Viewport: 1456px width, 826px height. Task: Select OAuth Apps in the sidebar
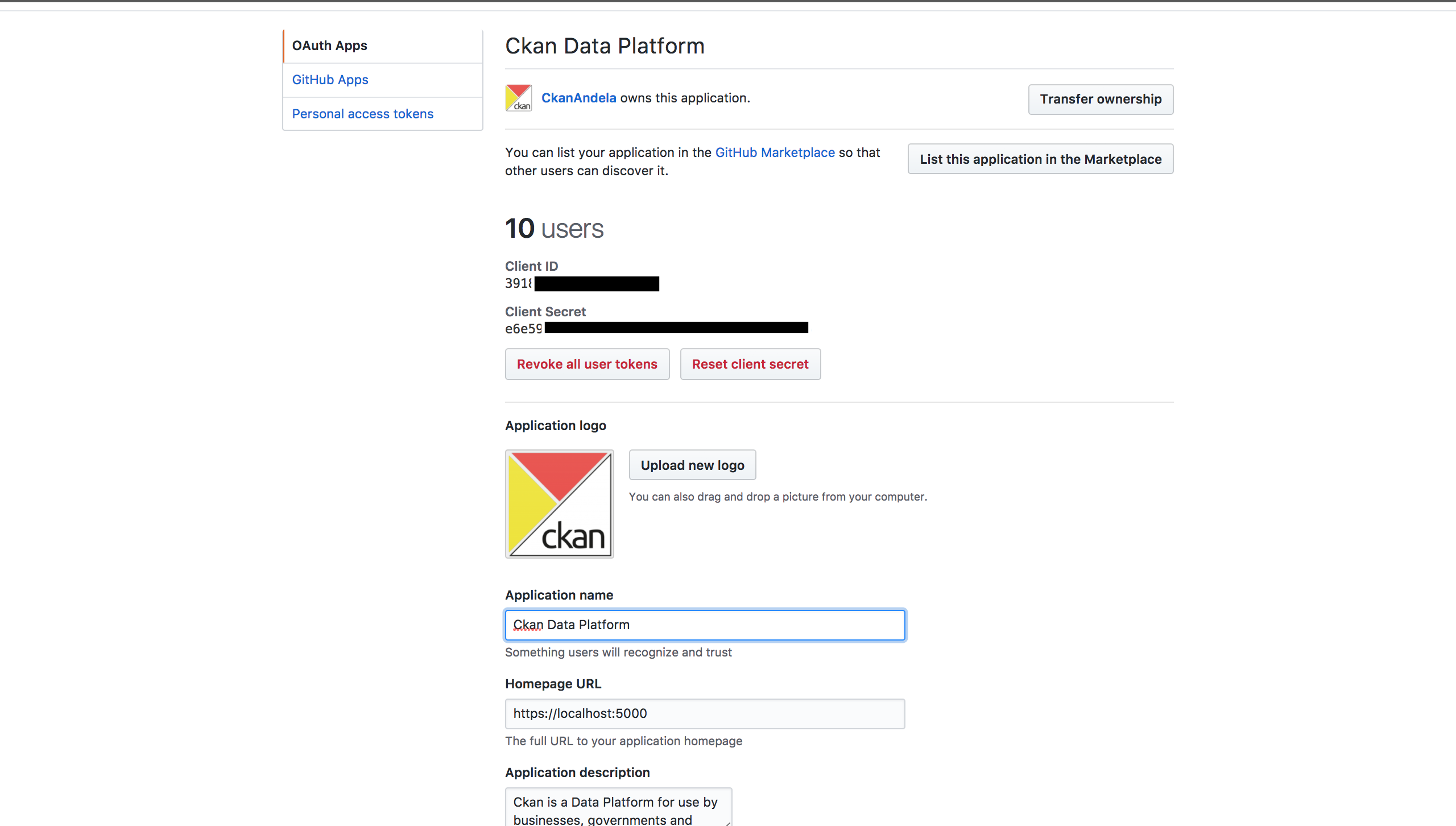tap(329, 46)
